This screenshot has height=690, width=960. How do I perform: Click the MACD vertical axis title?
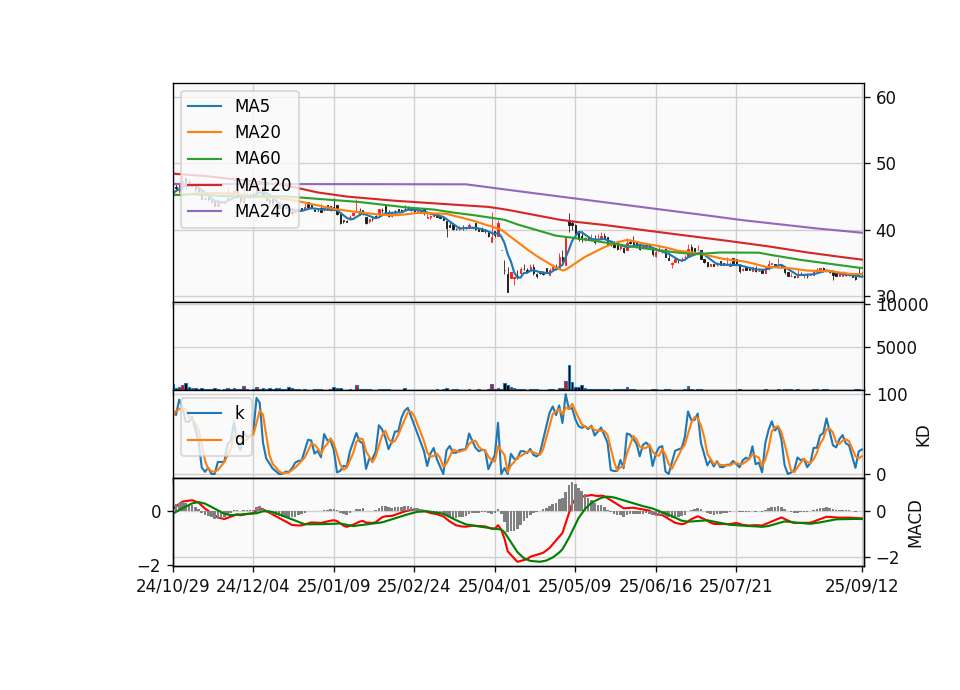coord(915,524)
